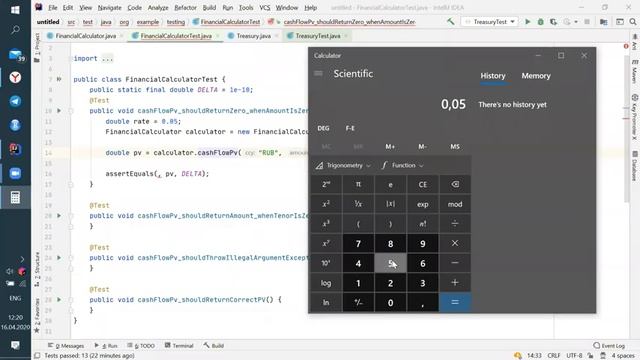Click the reciprocal 1/x key
This screenshot has width=640, height=360.
coord(358,204)
